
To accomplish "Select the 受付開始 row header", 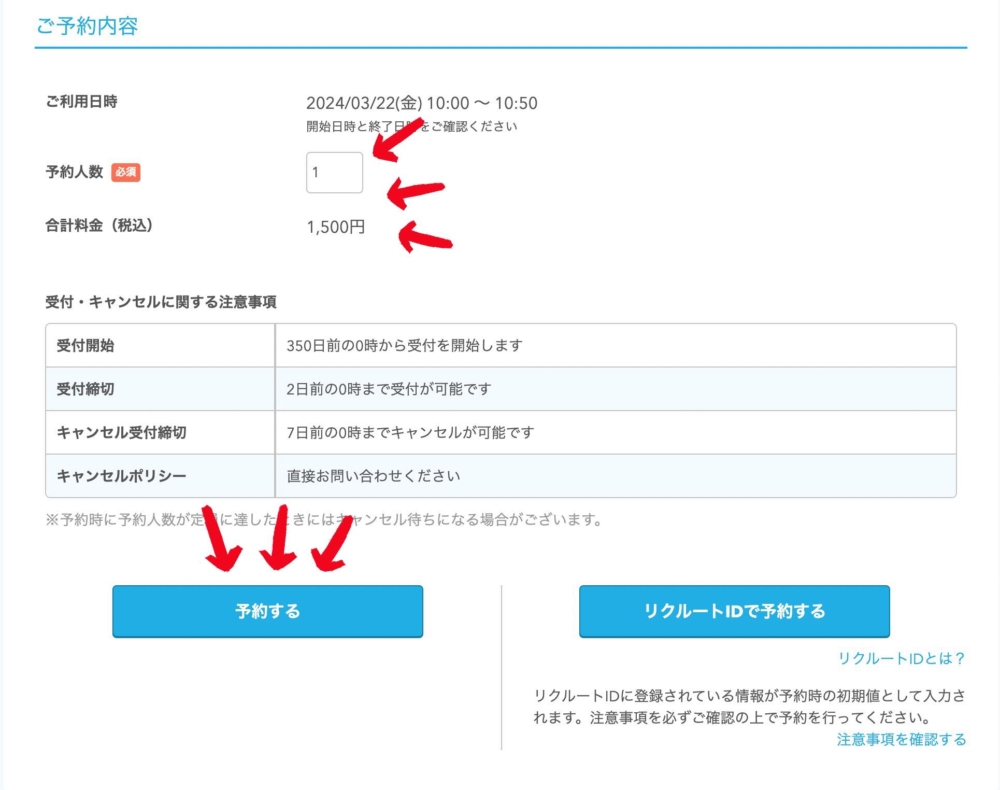I will [85, 346].
